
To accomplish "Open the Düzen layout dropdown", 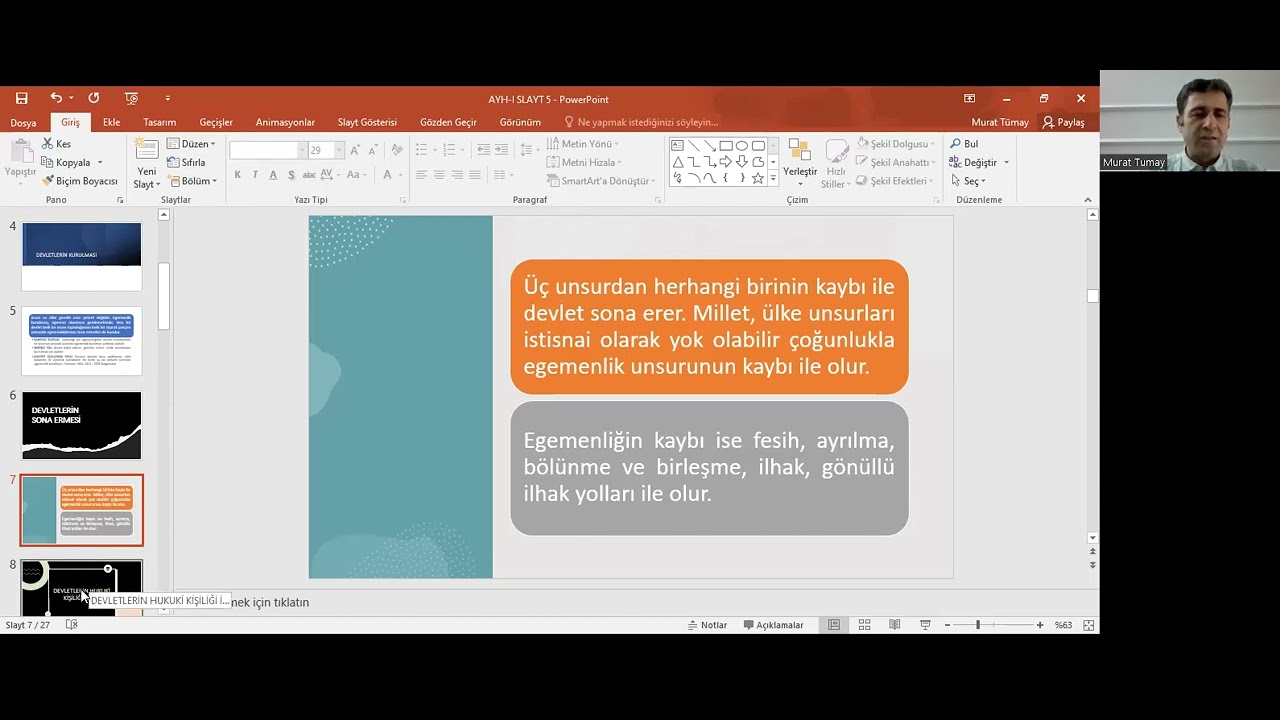I will click(x=191, y=144).
